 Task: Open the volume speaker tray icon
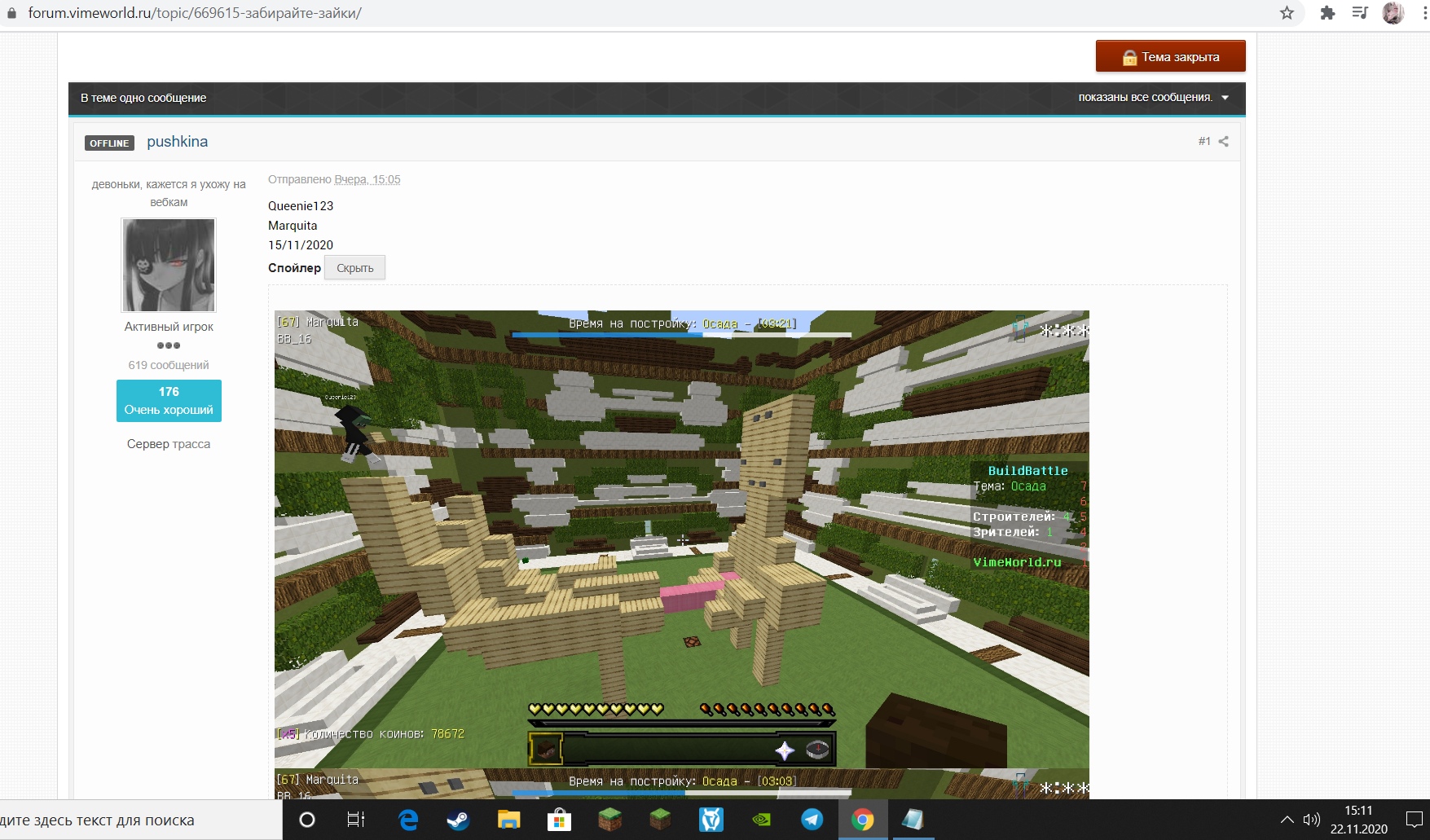pos(1311,820)
